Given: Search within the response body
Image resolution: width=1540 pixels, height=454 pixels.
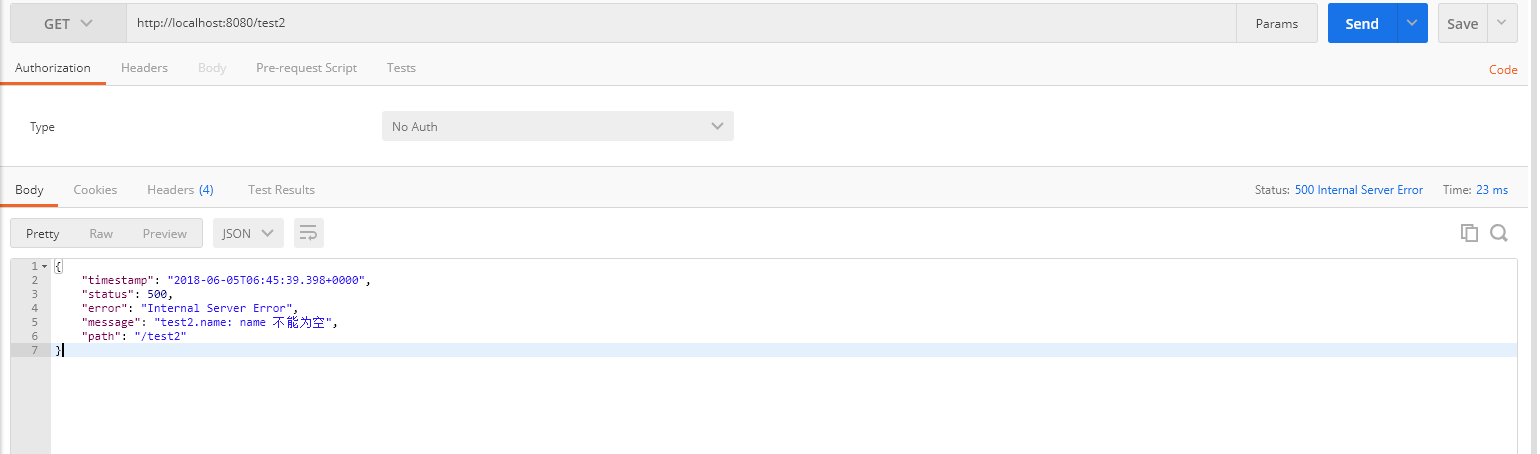Looking at the screenshot, I should (x=1498, y=233).
